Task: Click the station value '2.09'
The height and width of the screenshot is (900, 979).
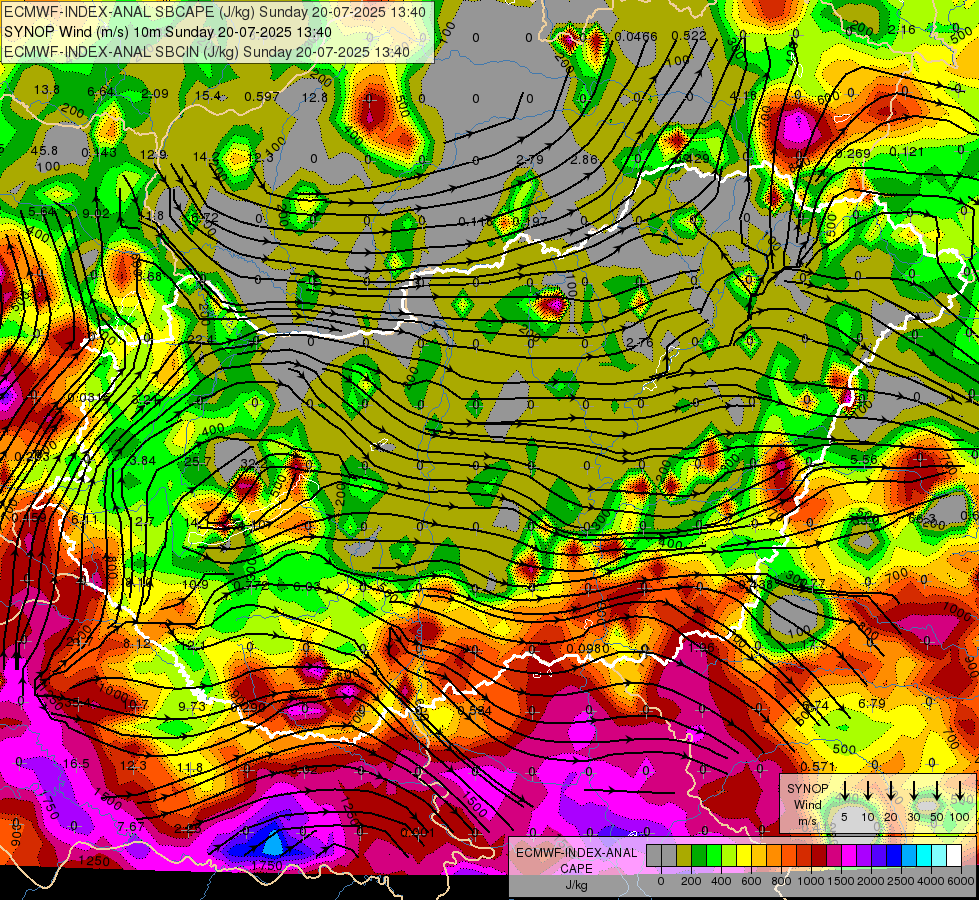Action: [x=155, y=94]
